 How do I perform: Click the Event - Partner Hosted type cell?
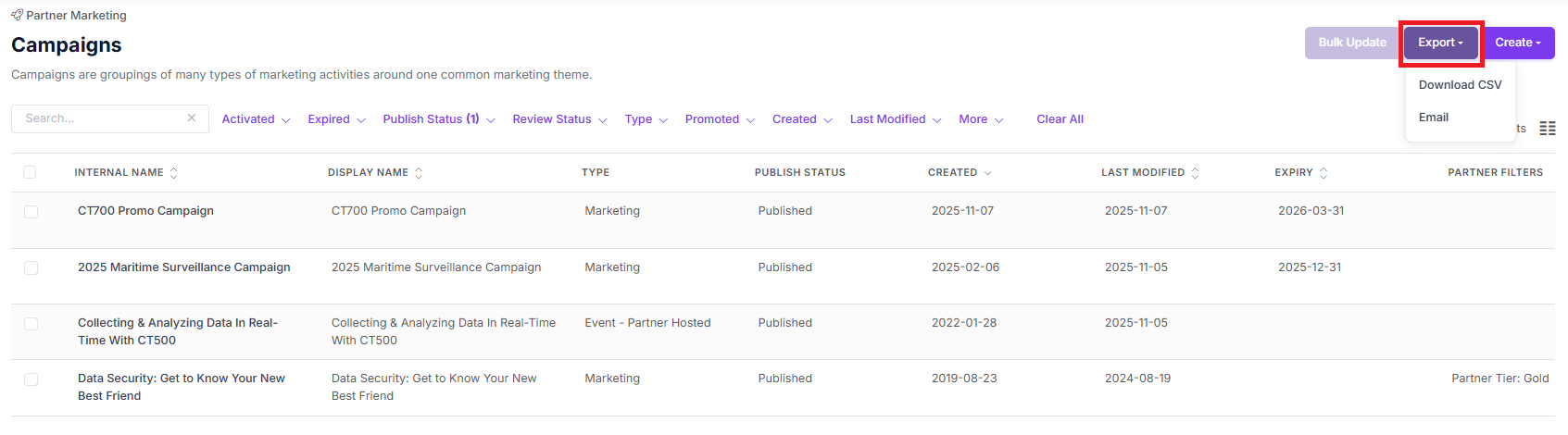pyautogui.click(x=647, y=323)
